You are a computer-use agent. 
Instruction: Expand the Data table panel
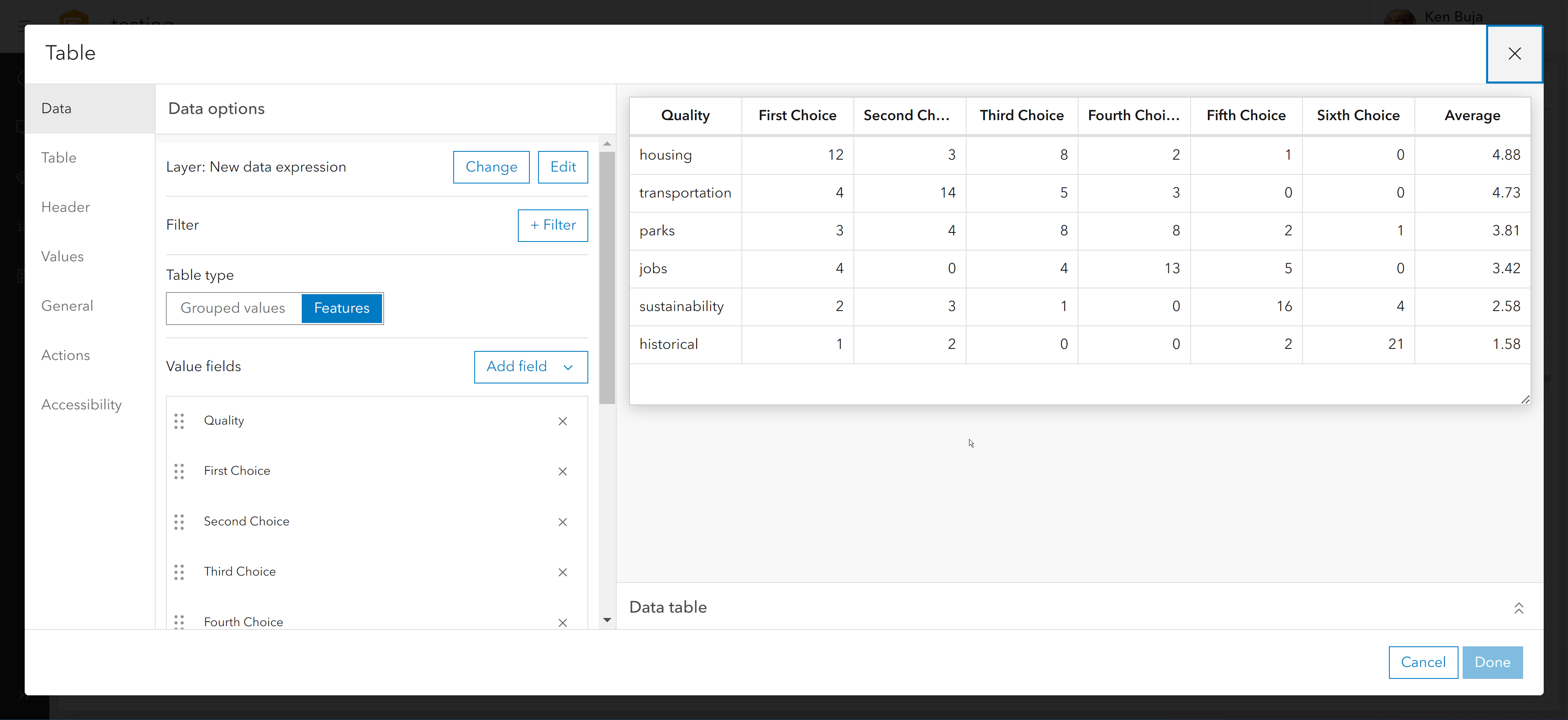(x=1518, y=608)
